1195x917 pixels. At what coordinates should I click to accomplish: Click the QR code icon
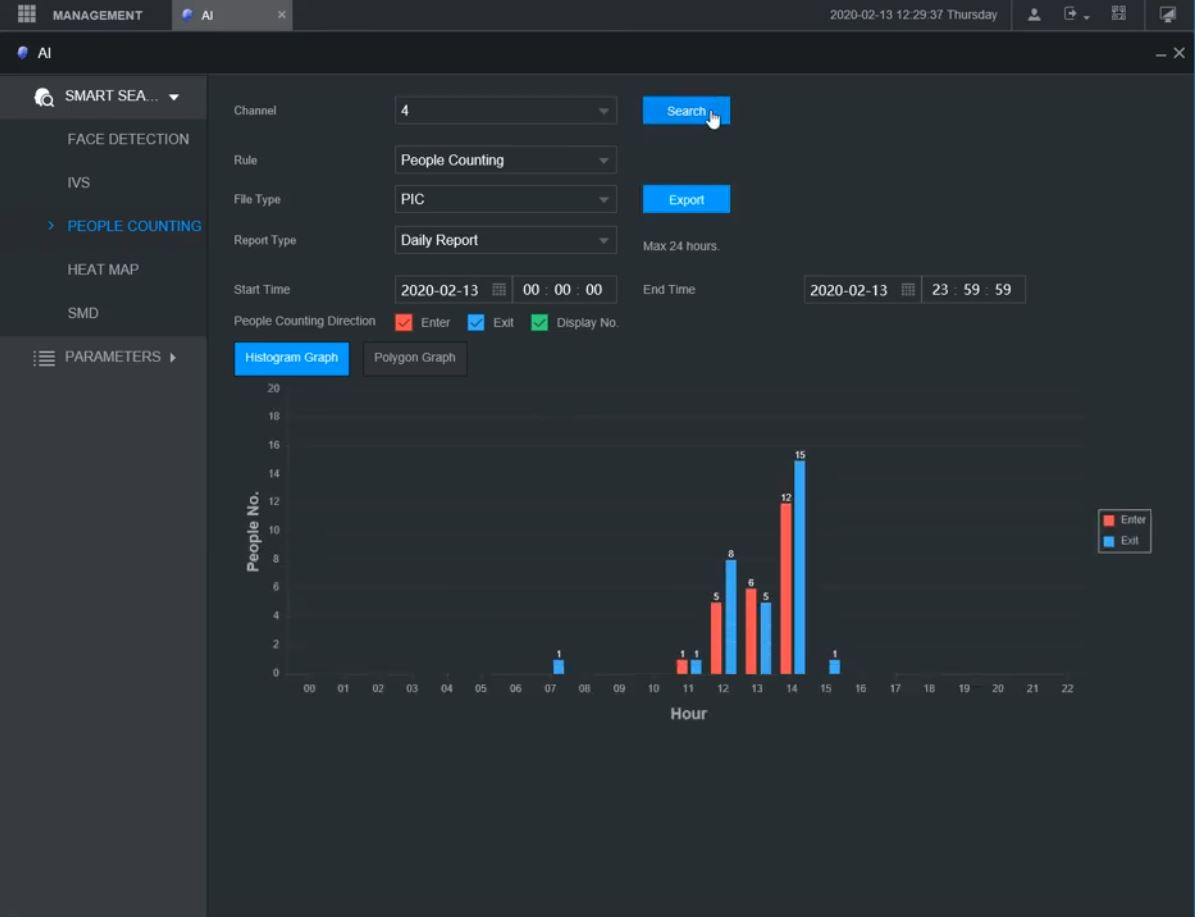pyautogui.click(x=1119, y=15)
